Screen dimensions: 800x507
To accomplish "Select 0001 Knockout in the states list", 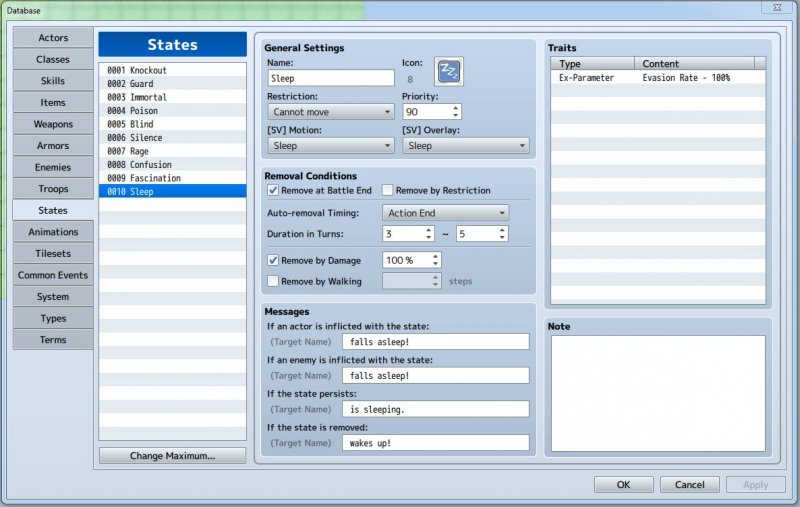I will (x=172, y=70).
